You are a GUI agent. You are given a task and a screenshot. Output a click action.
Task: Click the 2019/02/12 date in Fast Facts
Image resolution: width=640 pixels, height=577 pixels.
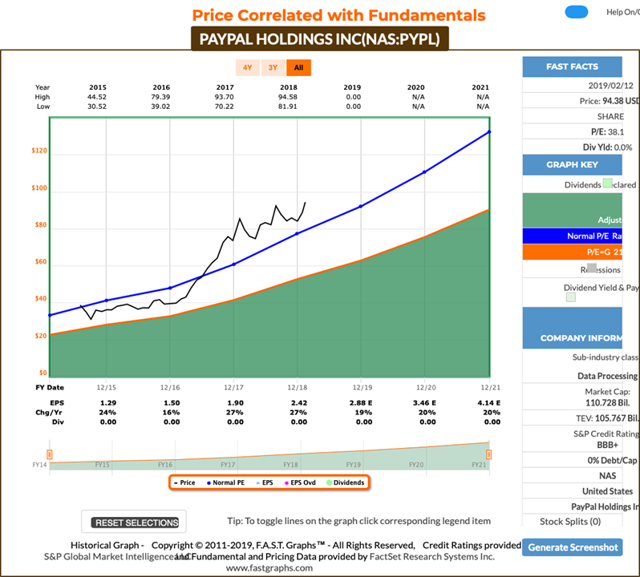[x=611, y=86]
